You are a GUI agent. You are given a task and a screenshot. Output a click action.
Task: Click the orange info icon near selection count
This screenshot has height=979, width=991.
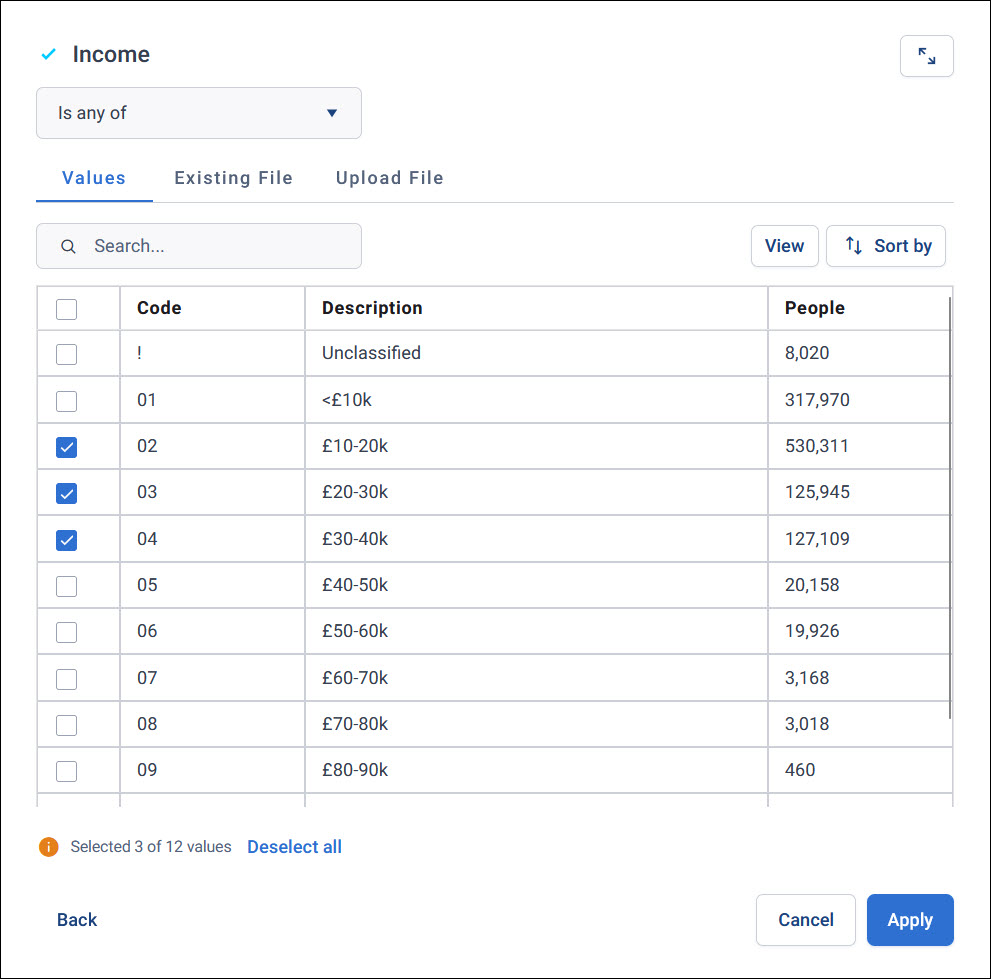pyautogui.click(x=49, y=847)
